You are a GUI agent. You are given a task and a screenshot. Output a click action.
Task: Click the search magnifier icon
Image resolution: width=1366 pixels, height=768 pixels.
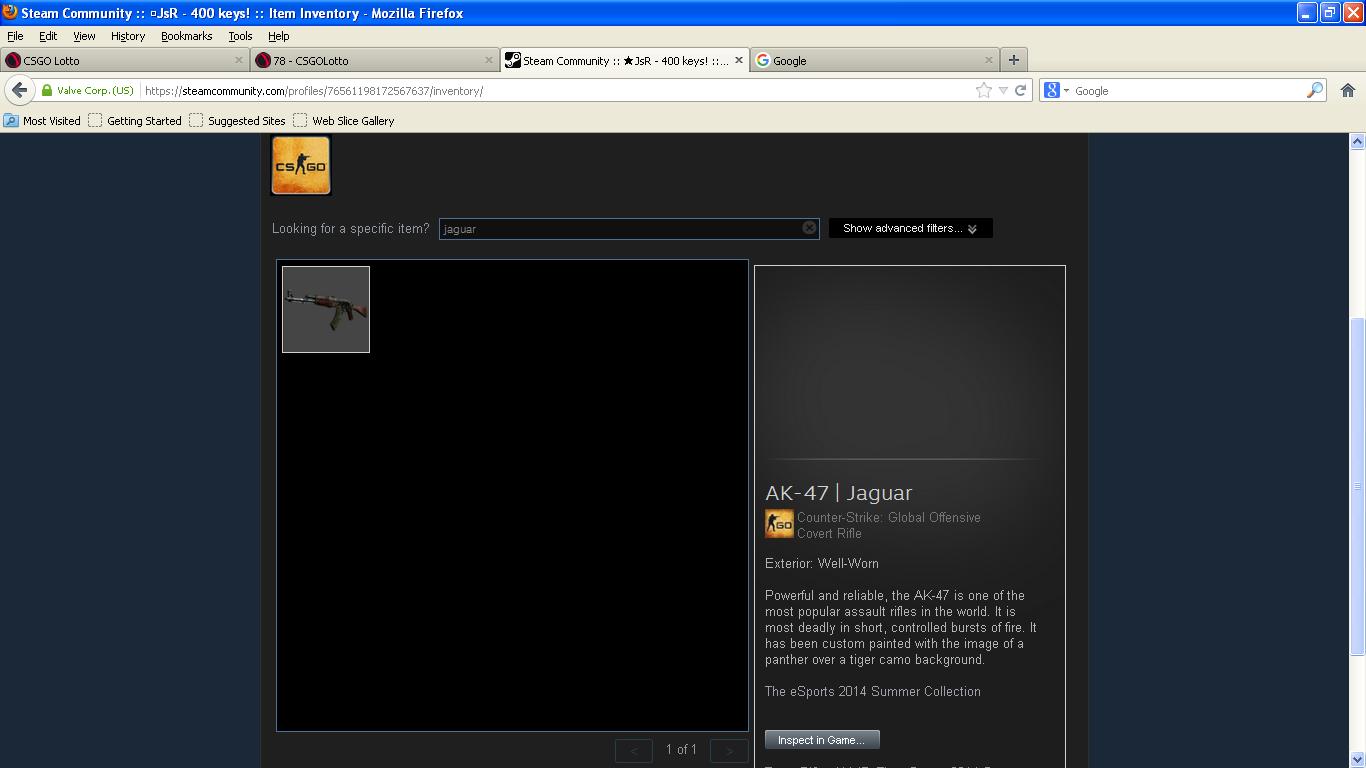click(1314, 90)
